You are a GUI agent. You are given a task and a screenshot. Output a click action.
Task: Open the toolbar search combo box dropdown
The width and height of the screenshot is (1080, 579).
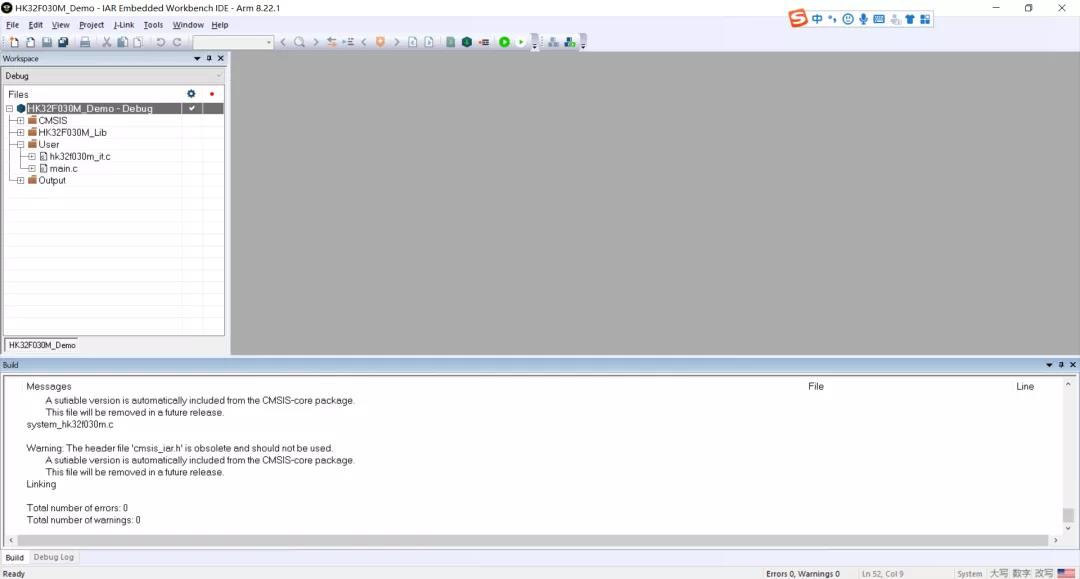click(x=269, y=42)
